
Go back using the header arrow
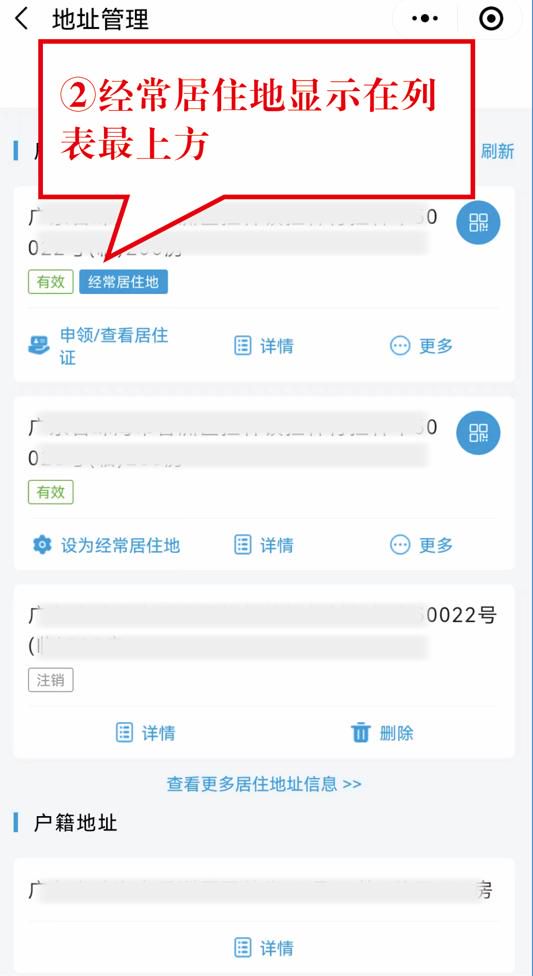[x=21, y=19]
